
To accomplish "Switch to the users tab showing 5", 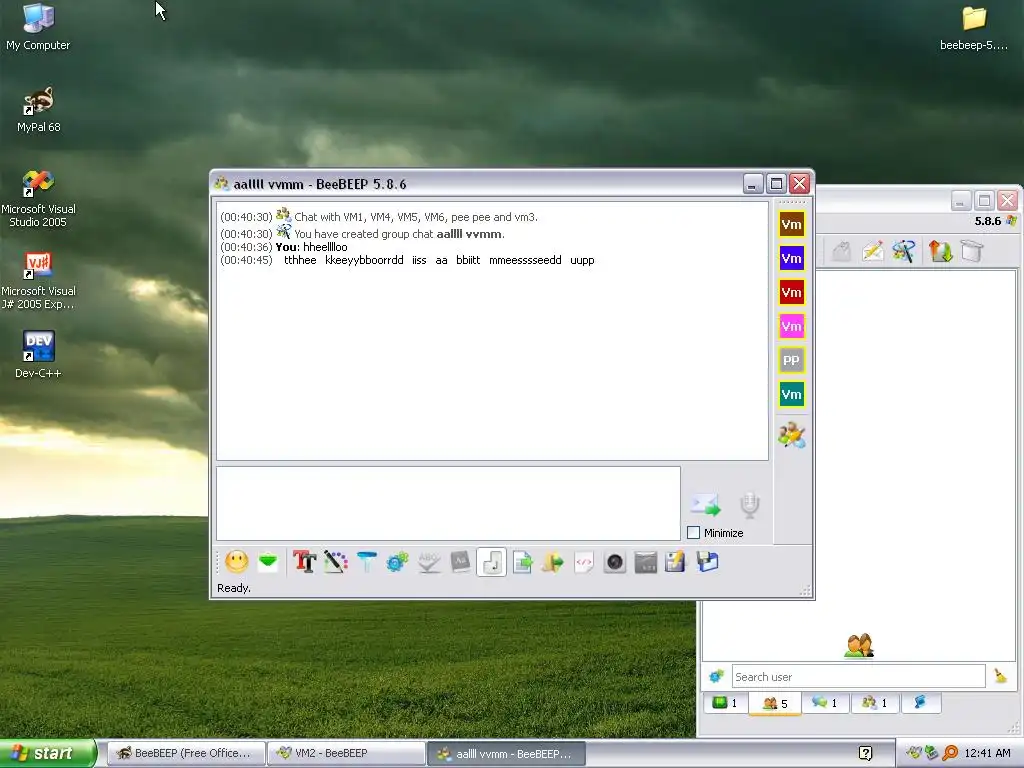I will [775, 703].
